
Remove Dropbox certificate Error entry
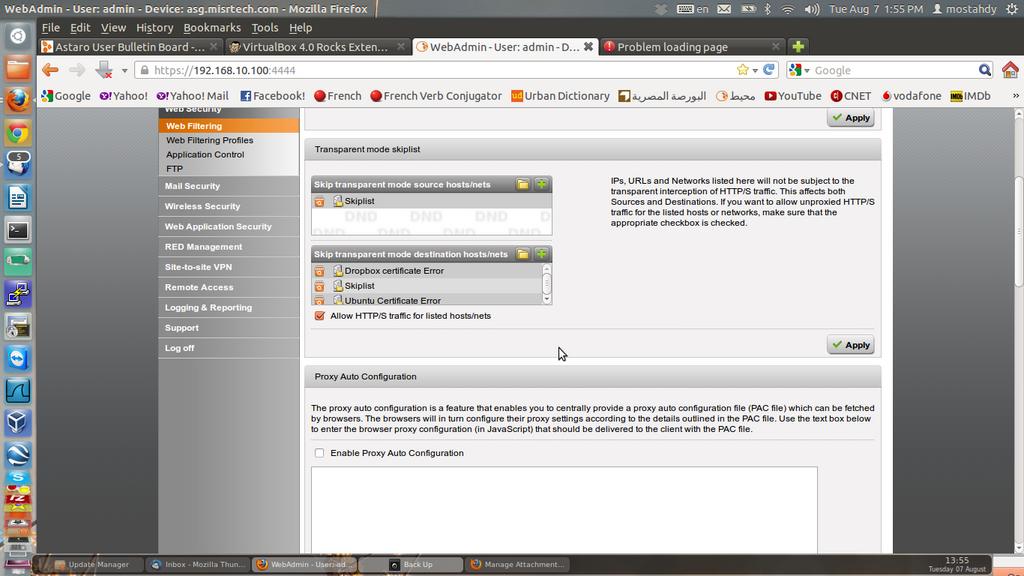coord(319,270)
